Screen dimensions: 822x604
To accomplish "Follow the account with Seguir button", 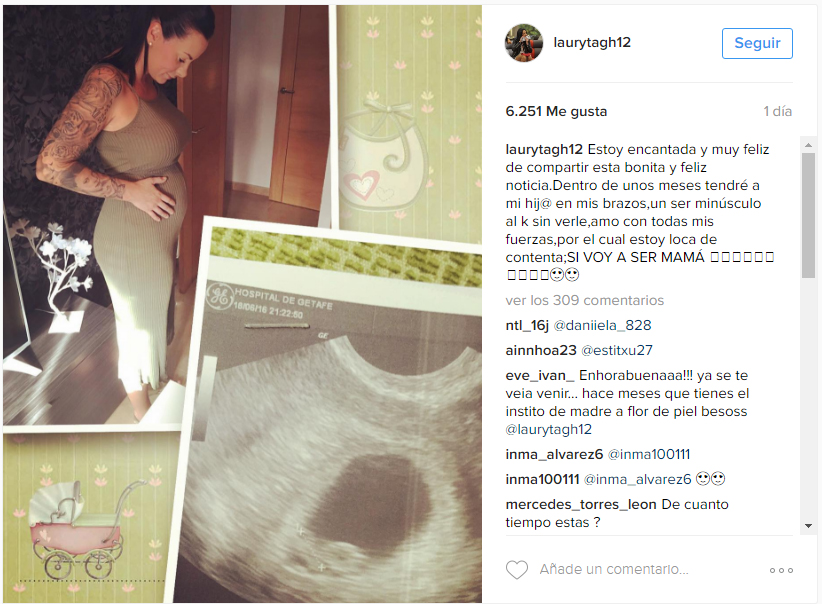I will (757, 43).
